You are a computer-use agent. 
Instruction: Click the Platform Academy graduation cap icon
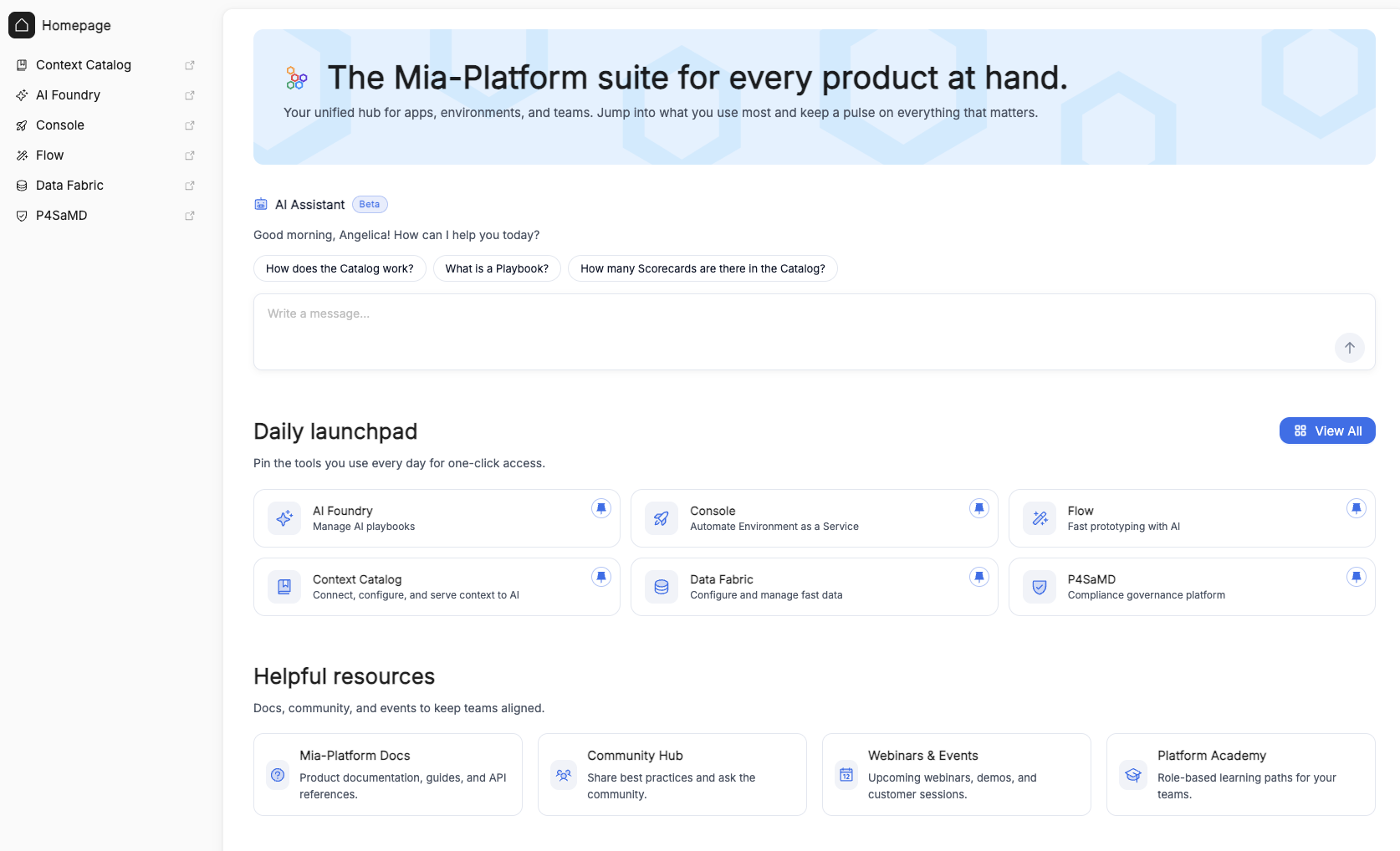tap(1133, 775)
